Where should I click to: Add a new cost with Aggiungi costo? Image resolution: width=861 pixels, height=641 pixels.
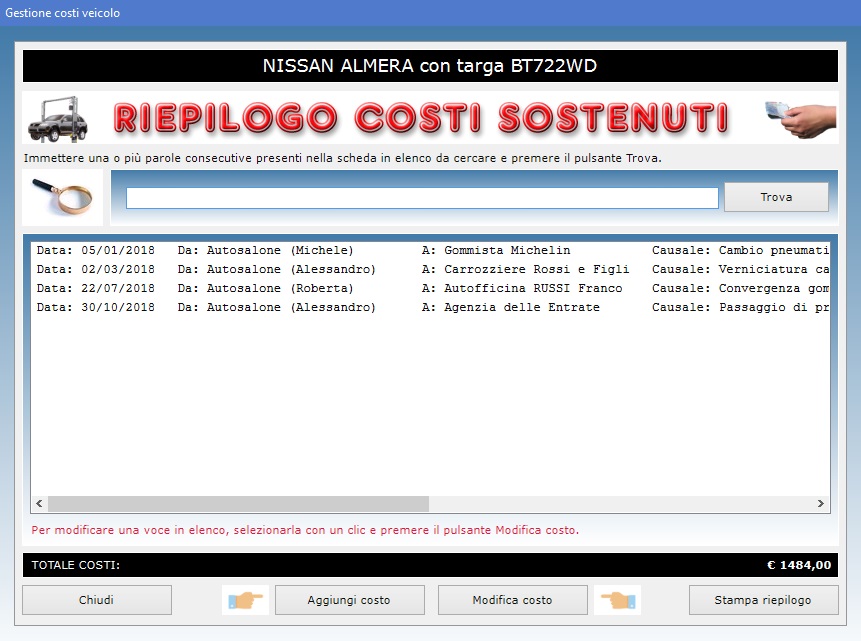coord(349,600)
